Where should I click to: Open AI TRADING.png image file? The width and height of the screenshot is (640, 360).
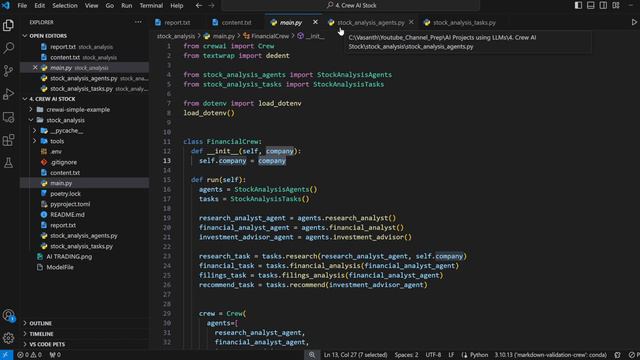69,257
